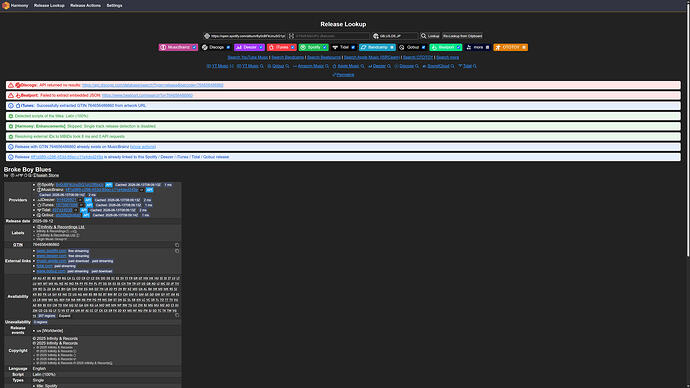Open the www.qobuz.com external link

pos(51,271)
